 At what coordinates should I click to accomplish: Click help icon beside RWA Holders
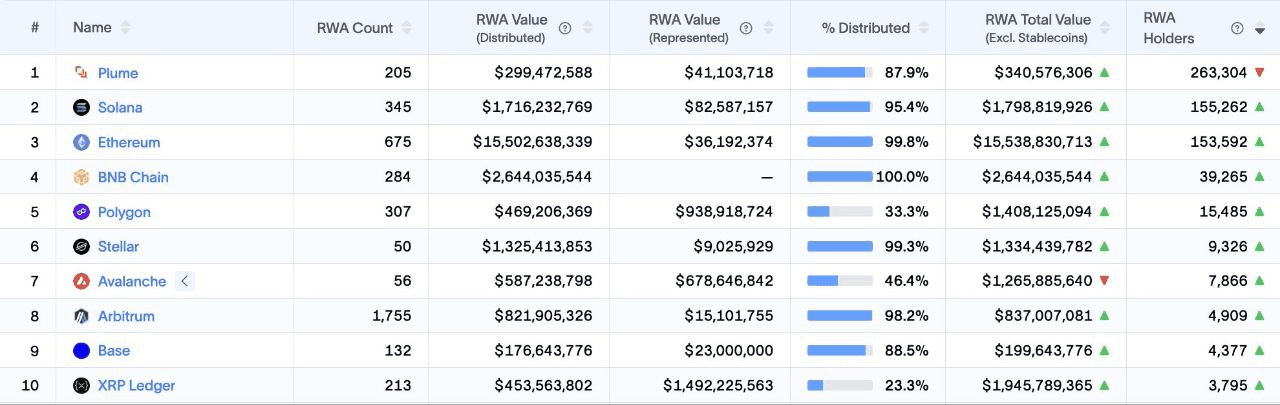click(1237, 28)
